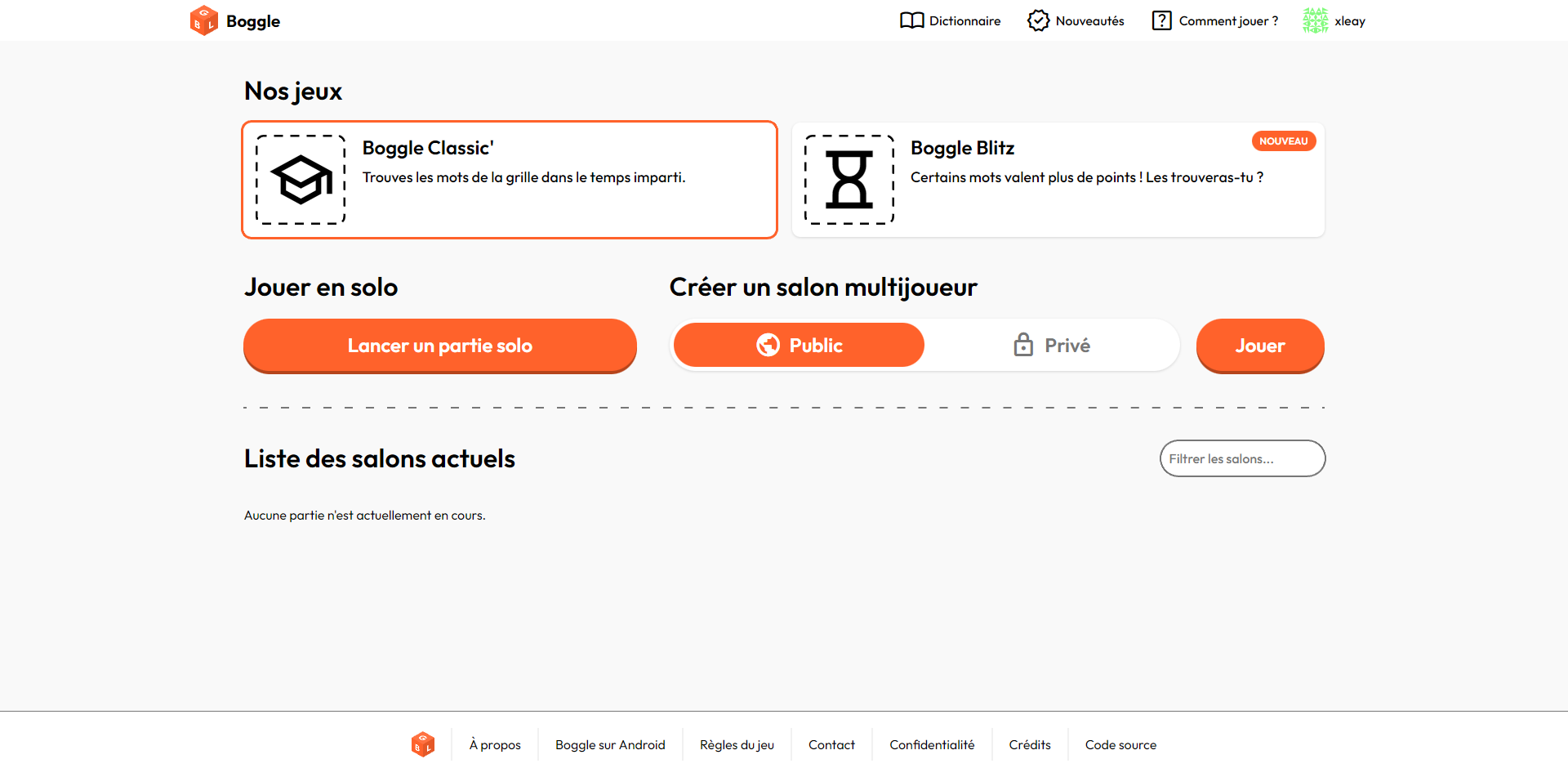
Task: Click the Boggle cube logo in header
Action: coord(204,20)
